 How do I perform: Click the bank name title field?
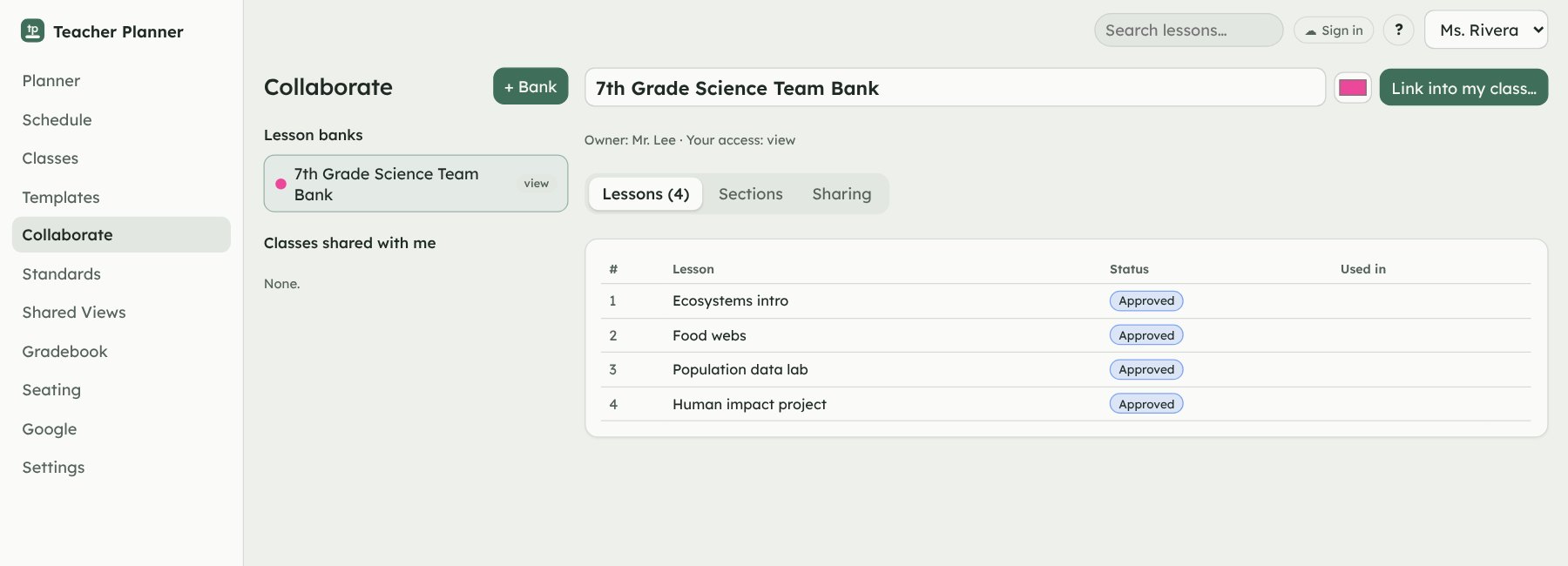[x=955, y=88]
